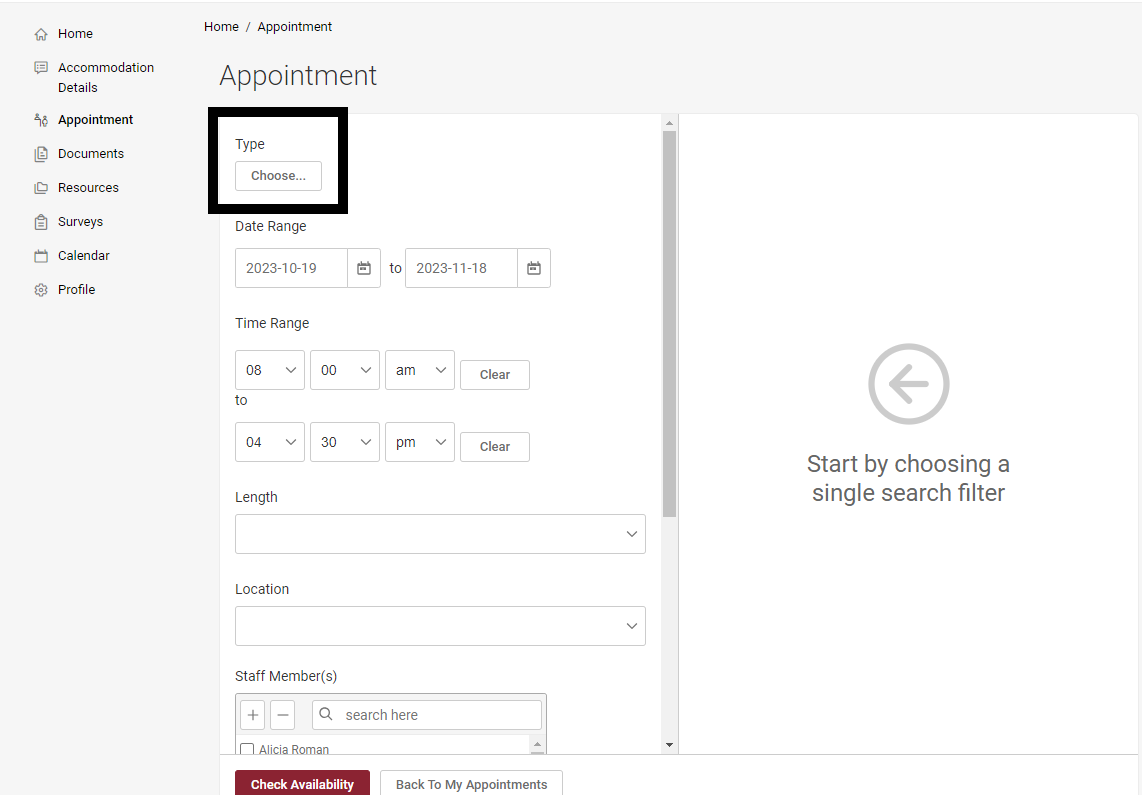Screen dimensions: 1142x795
Task: Click the Home icon in sidebar
Action: 40,33
